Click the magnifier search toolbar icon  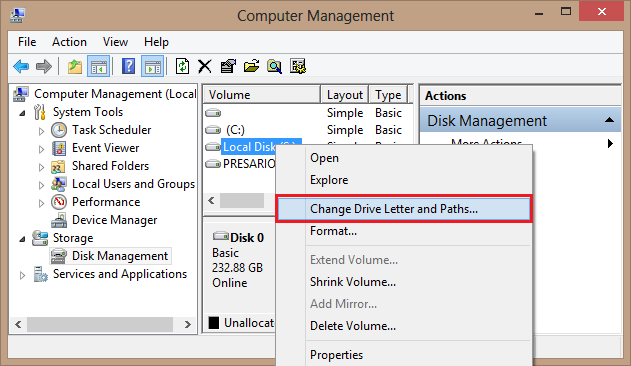[274, 66]
